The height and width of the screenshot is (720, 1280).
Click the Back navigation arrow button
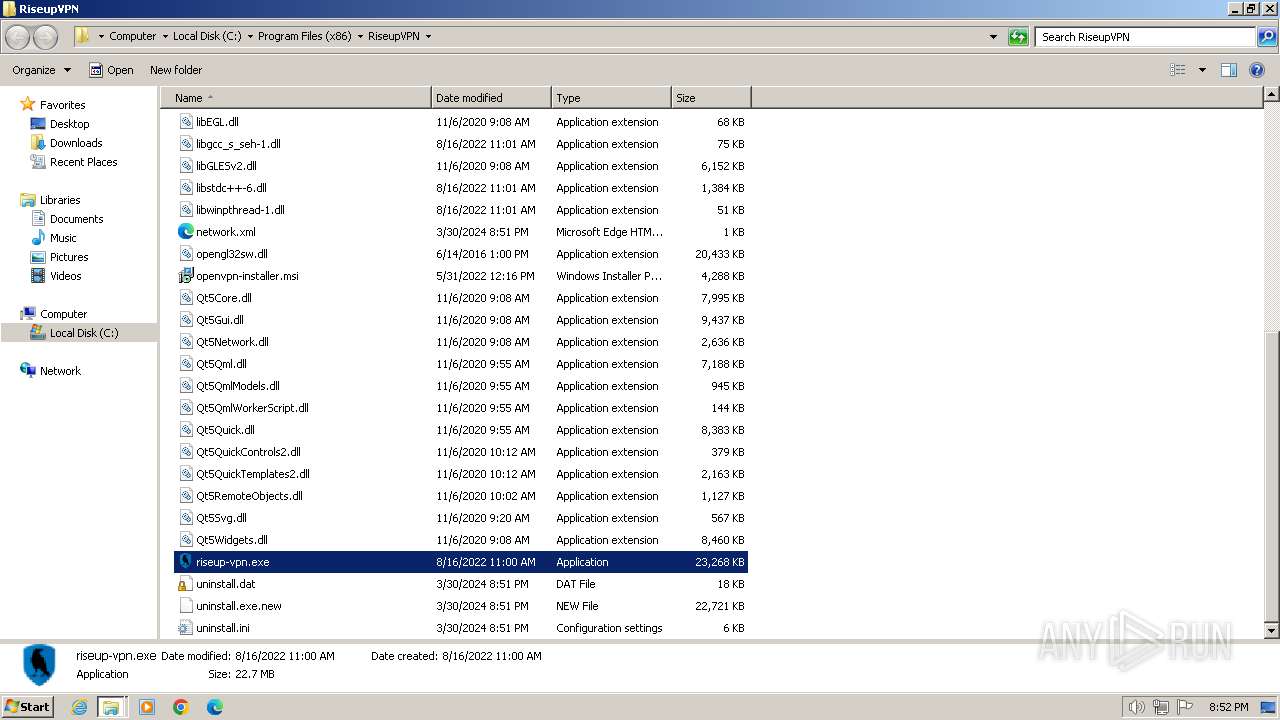(x=18, y=37)
